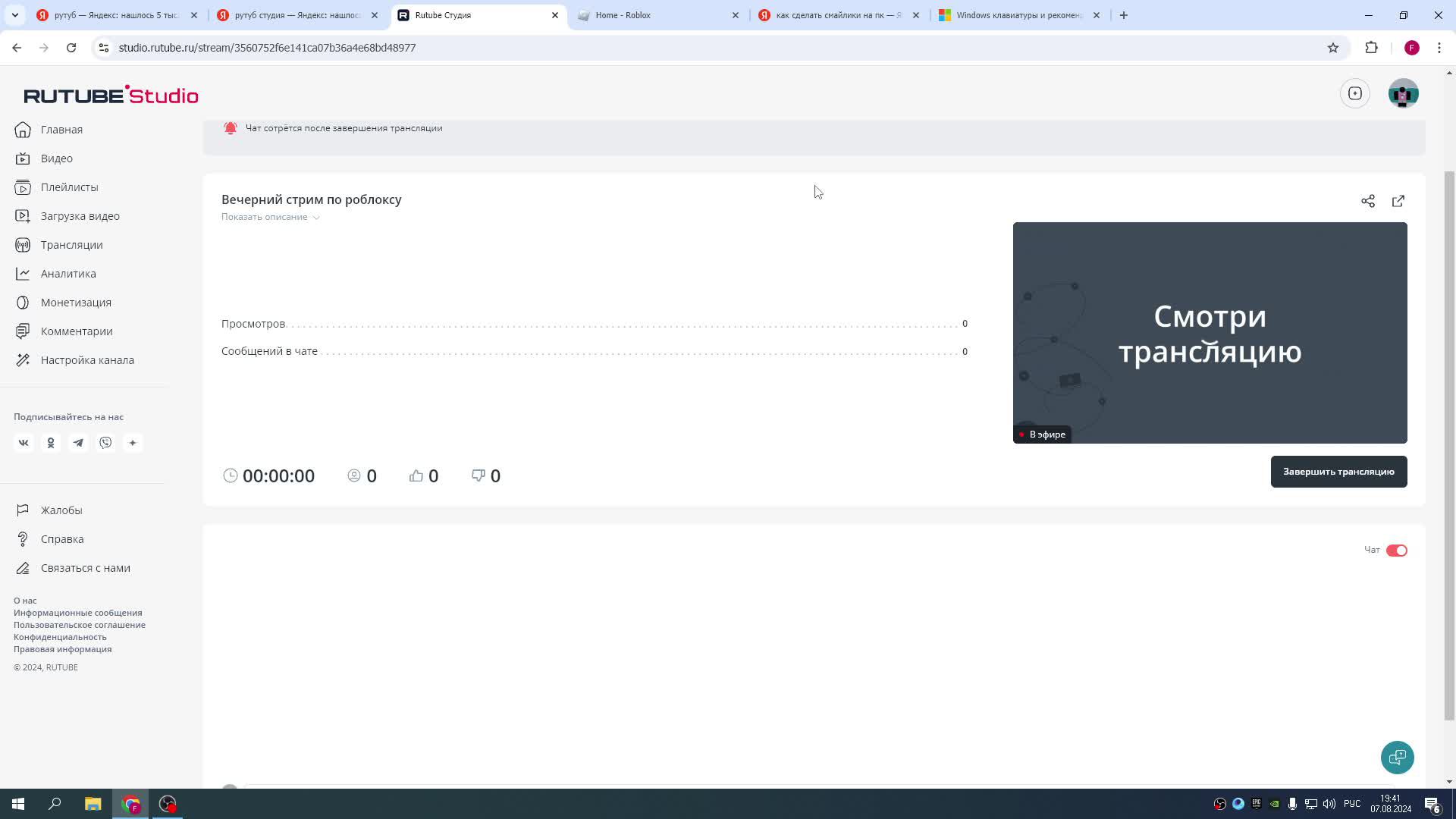The image size is (1456, 819).
Task: Open the floating chat widget button bottom right
Action: (x=1398, y=757)
